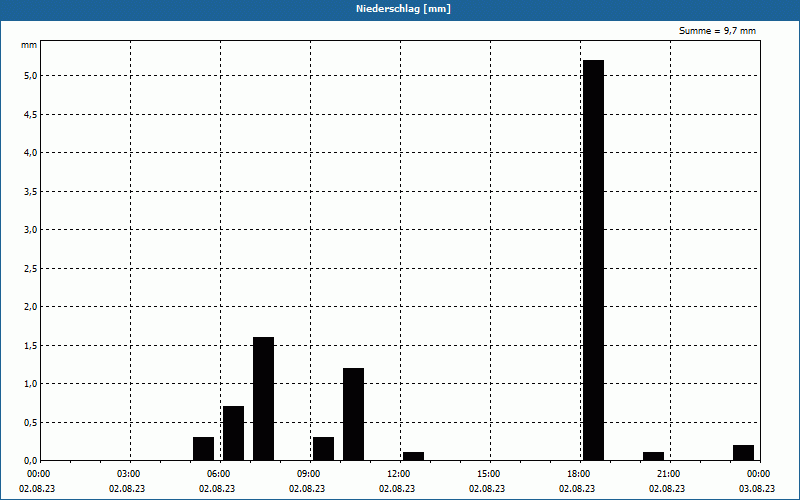Click the 0,0 y-axis value
This screenshot has width=800, height=500.
click(x=30, y=461)
